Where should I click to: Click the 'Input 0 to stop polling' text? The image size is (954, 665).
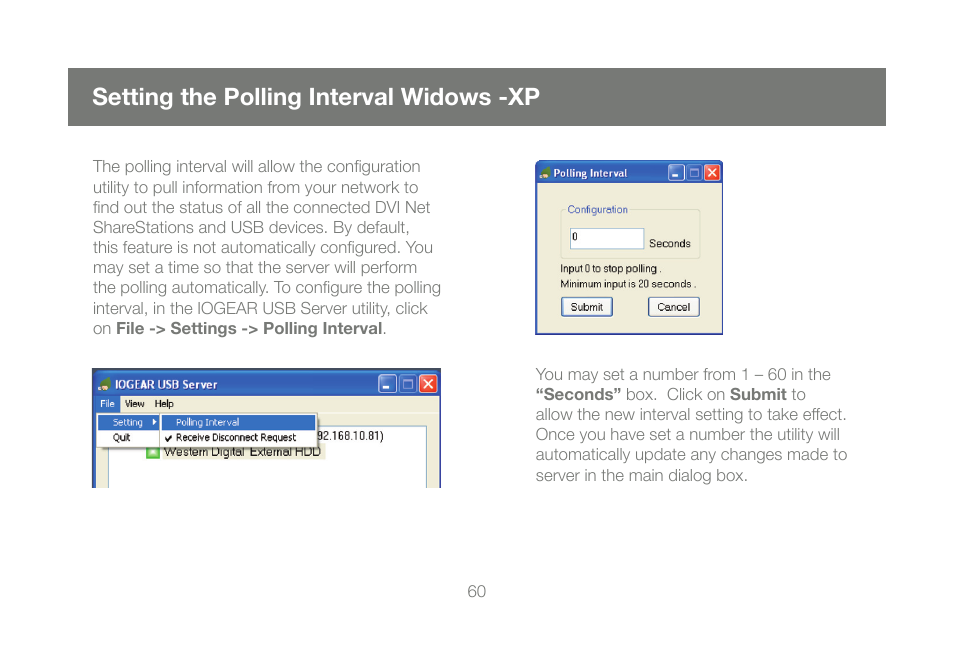[610, 268]
